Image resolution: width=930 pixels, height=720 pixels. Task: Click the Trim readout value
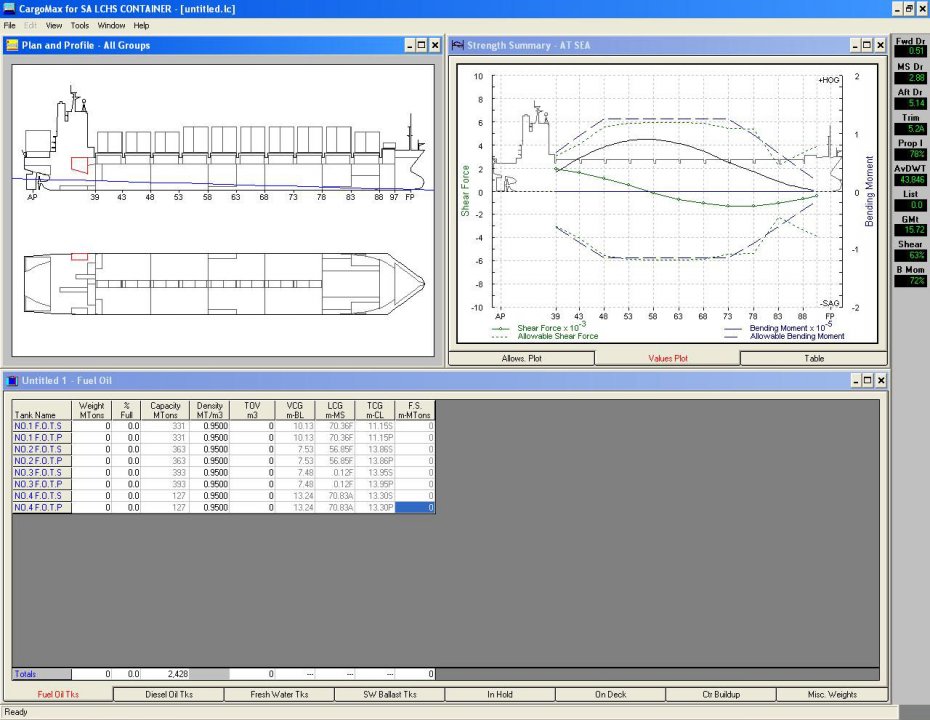910,128
